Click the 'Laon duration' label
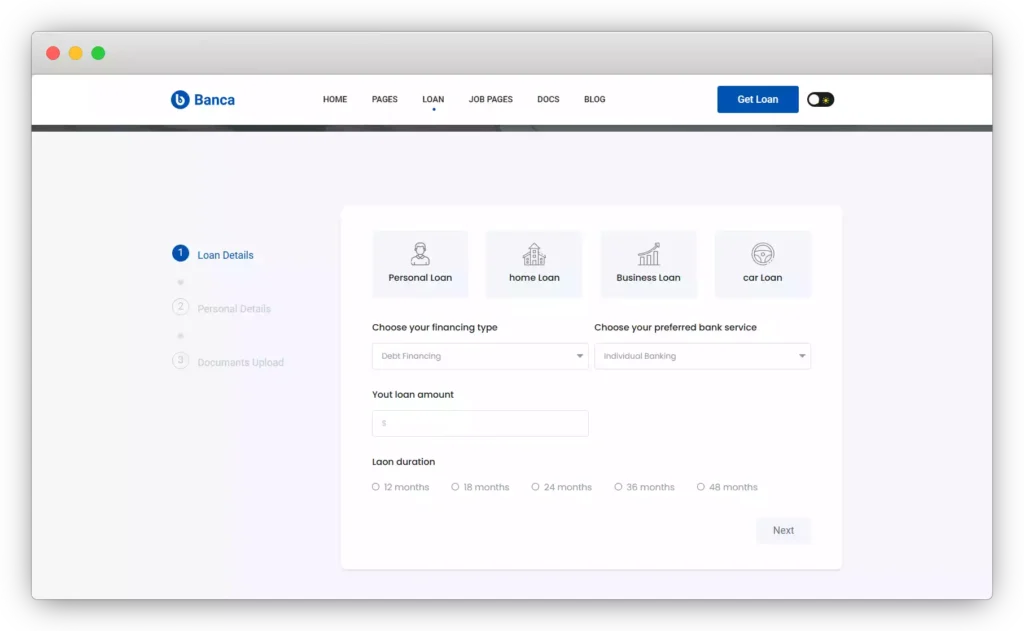Screen dimensions: 1024x631 (x=403, y=462)
